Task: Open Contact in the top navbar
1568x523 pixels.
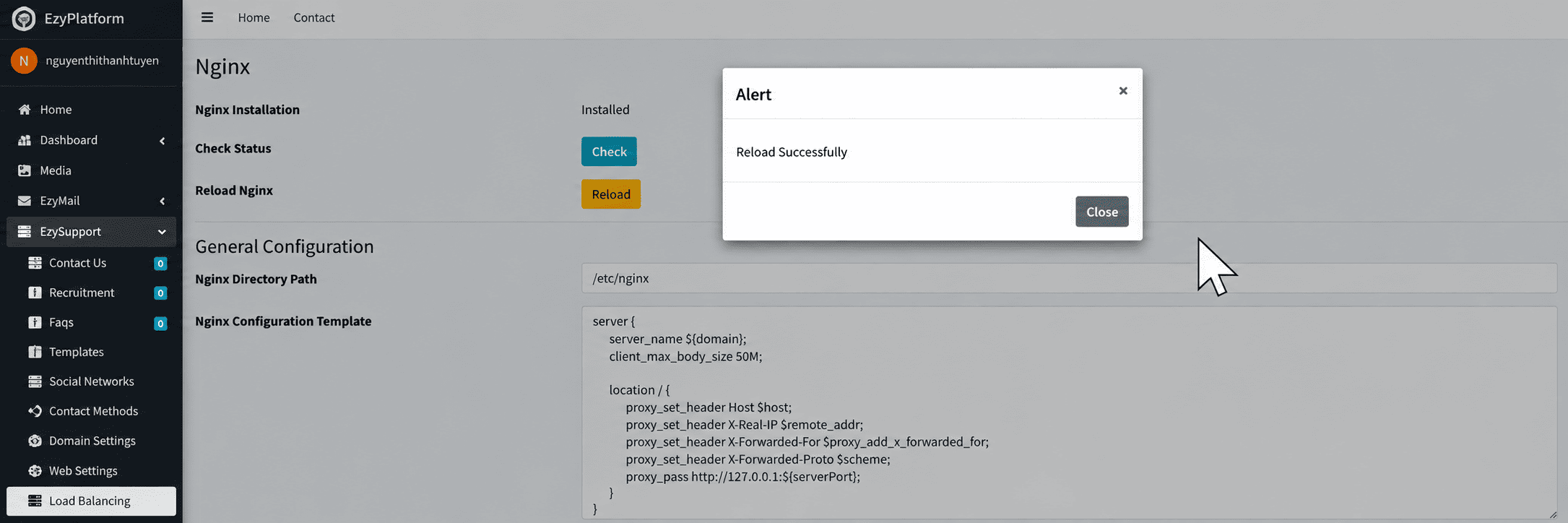Action: pyautogui.click(x=314, y=17)
